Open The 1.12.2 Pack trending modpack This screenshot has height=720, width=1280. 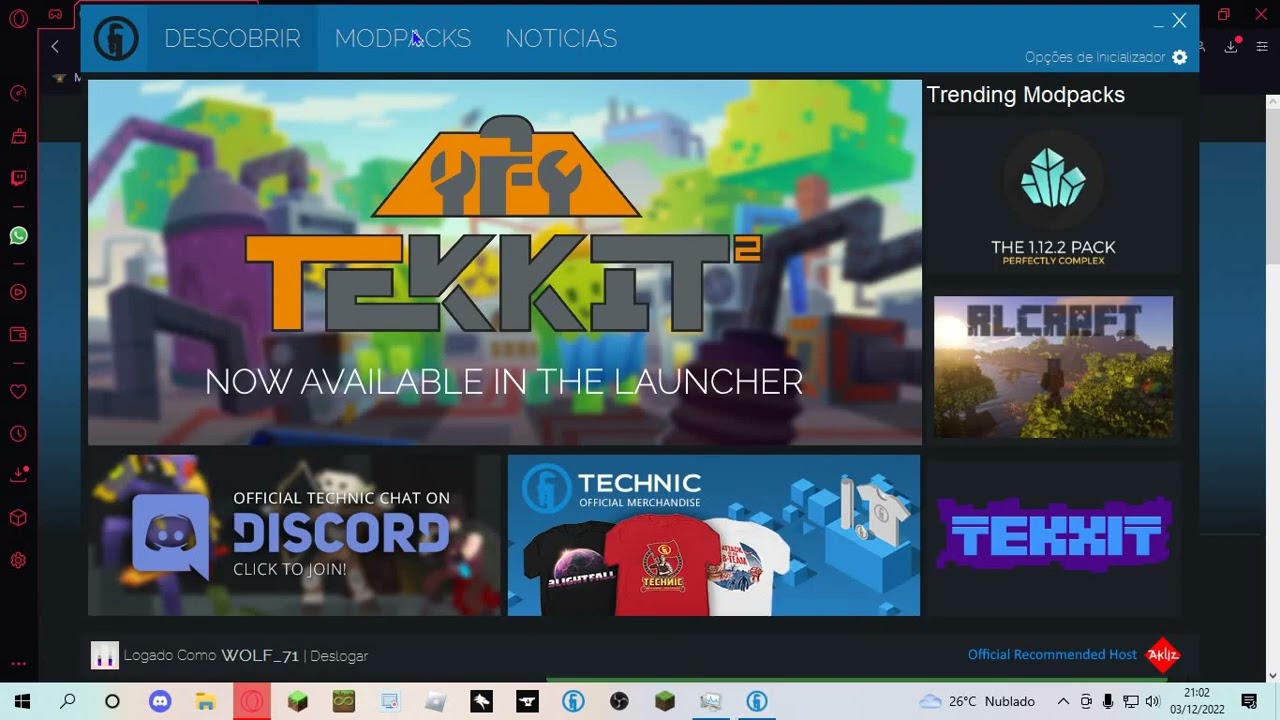point(1053,197)
